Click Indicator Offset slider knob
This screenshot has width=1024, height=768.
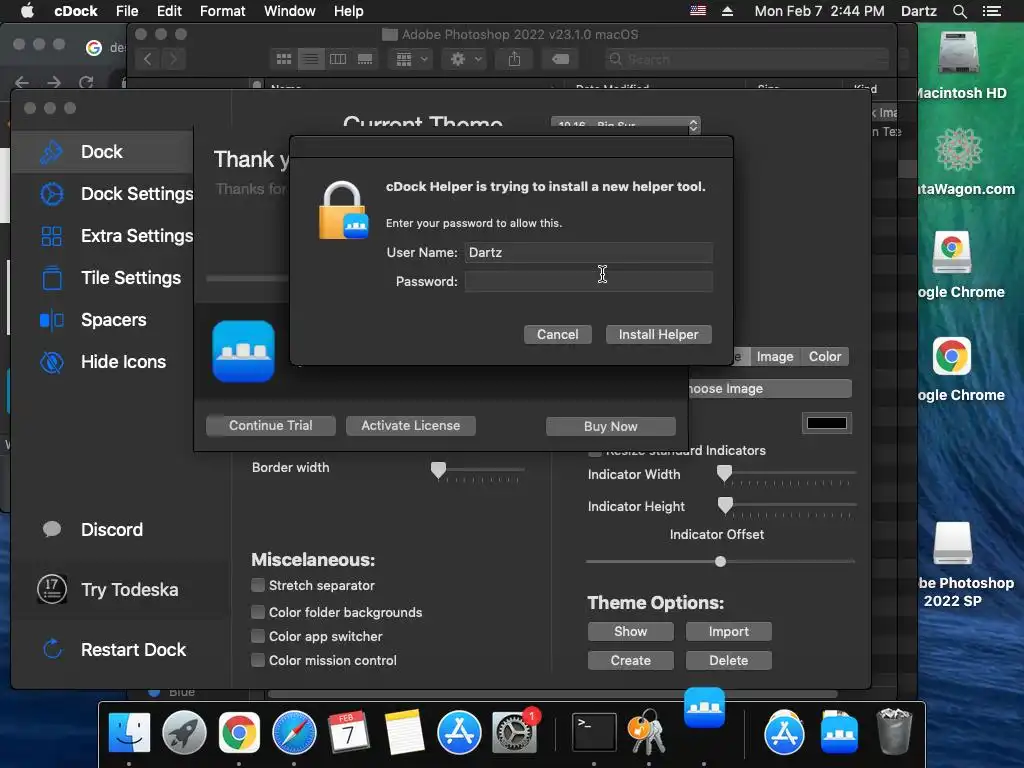coord(720,562)
